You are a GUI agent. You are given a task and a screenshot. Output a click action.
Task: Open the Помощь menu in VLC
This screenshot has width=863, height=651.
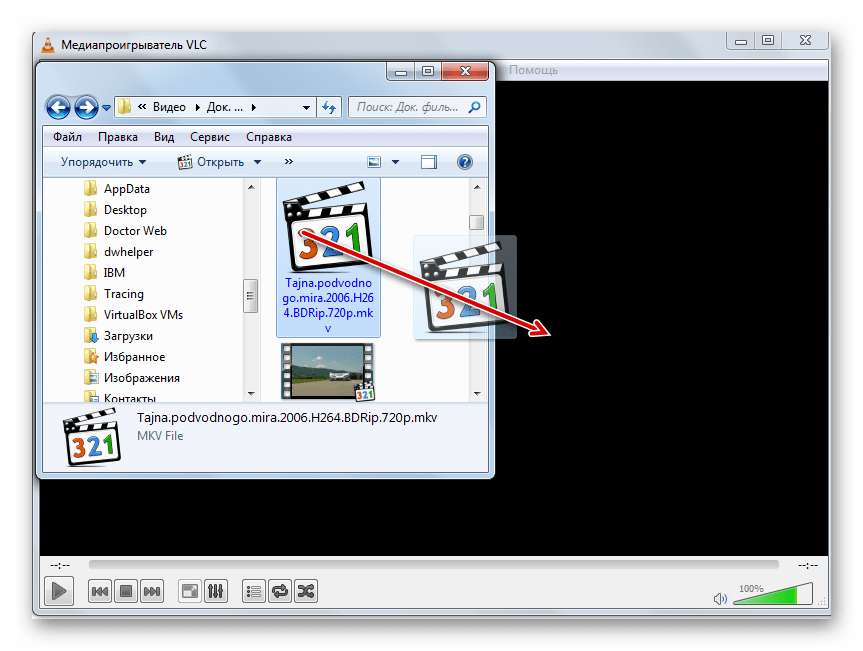point(533,70)
